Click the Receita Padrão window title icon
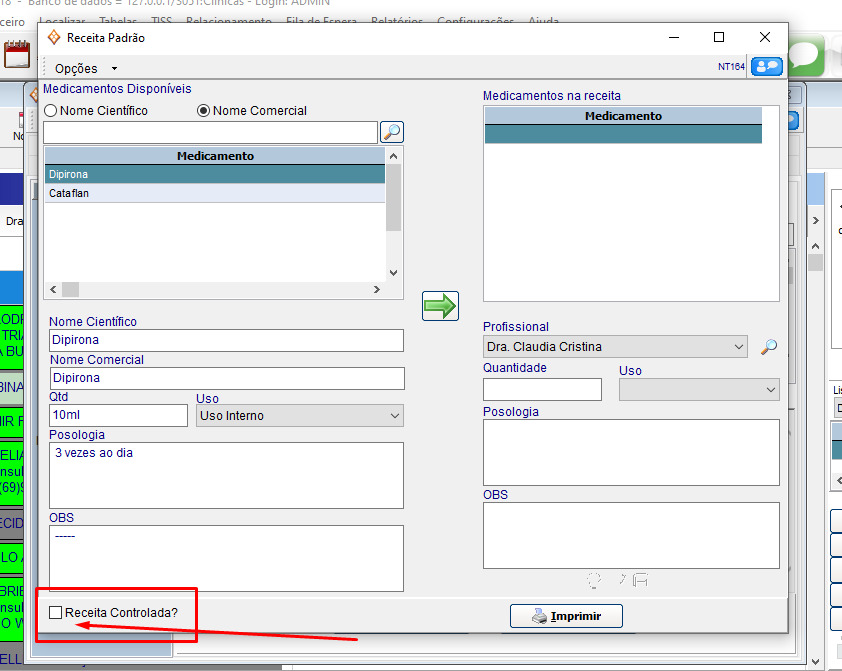Image resolution: width=842 pixels, height=671 pixels. pos(54,37)
